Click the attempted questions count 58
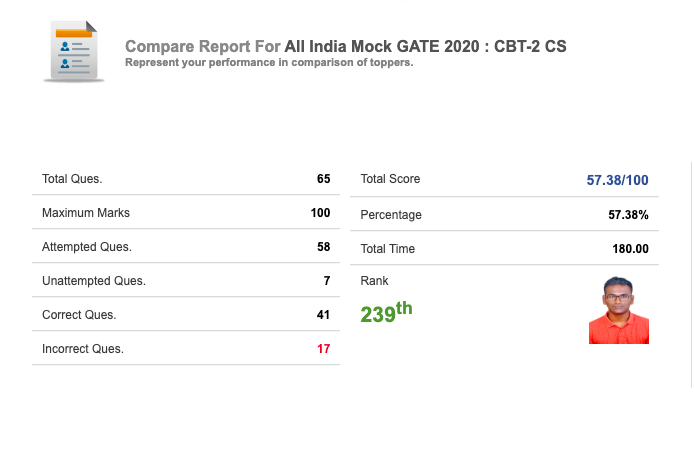The image size is (694, 450). coord(324,247)
